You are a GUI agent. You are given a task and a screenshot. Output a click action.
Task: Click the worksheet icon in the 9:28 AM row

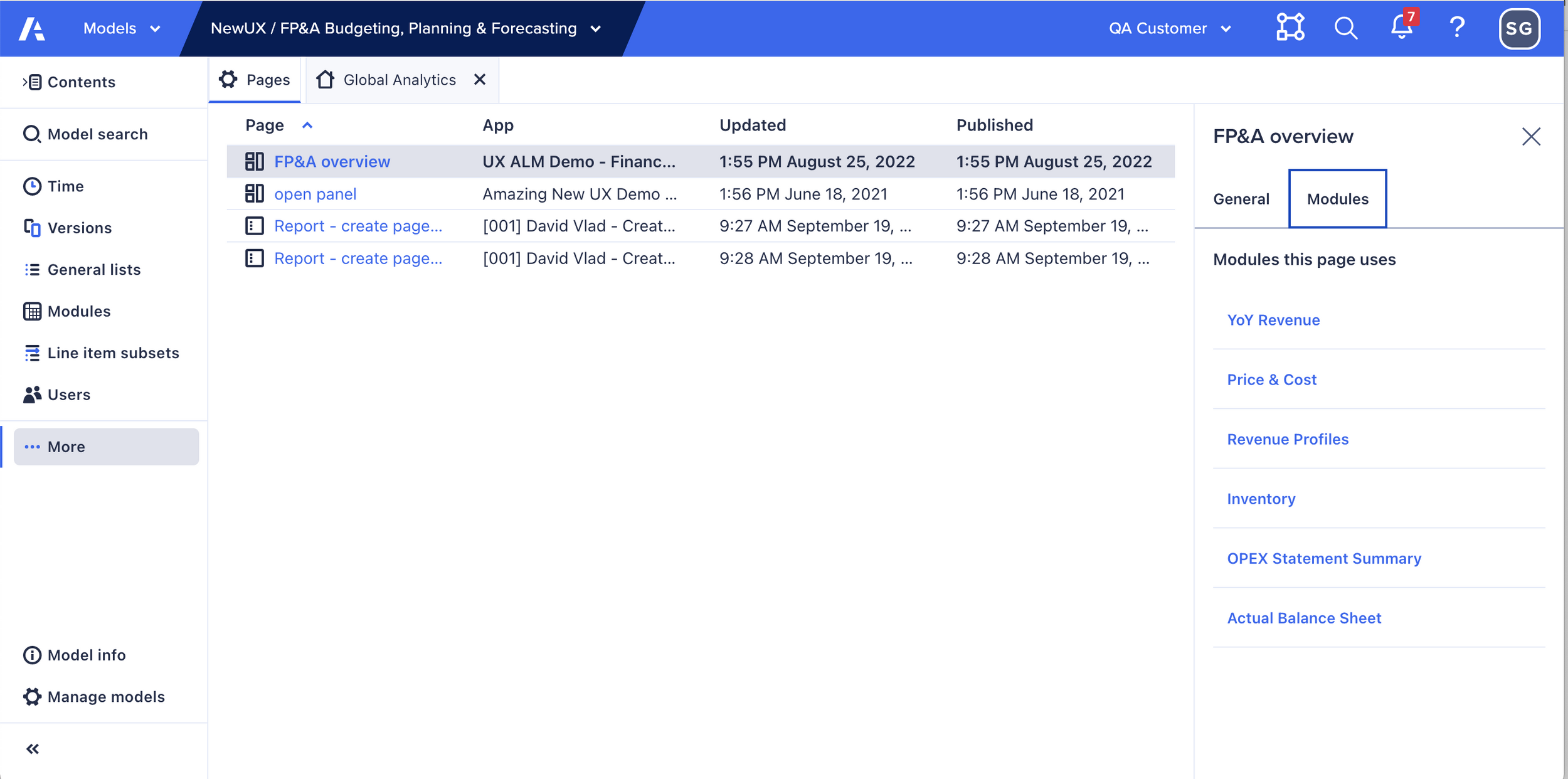(x=254, y=258)
